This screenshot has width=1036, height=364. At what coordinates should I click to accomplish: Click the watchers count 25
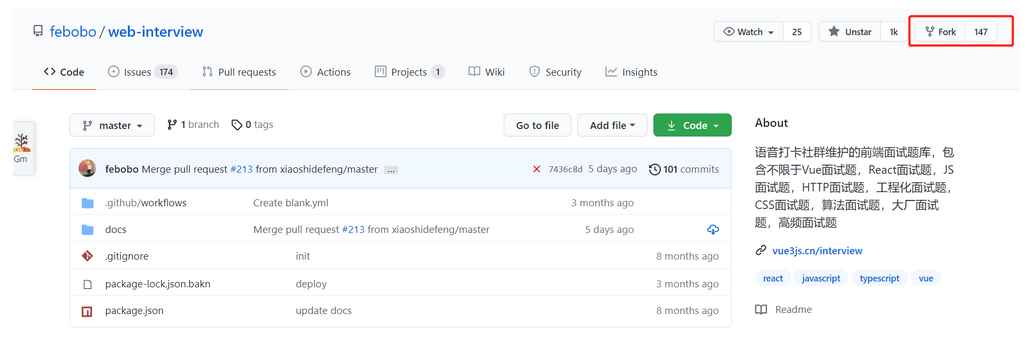pos(797,32)
